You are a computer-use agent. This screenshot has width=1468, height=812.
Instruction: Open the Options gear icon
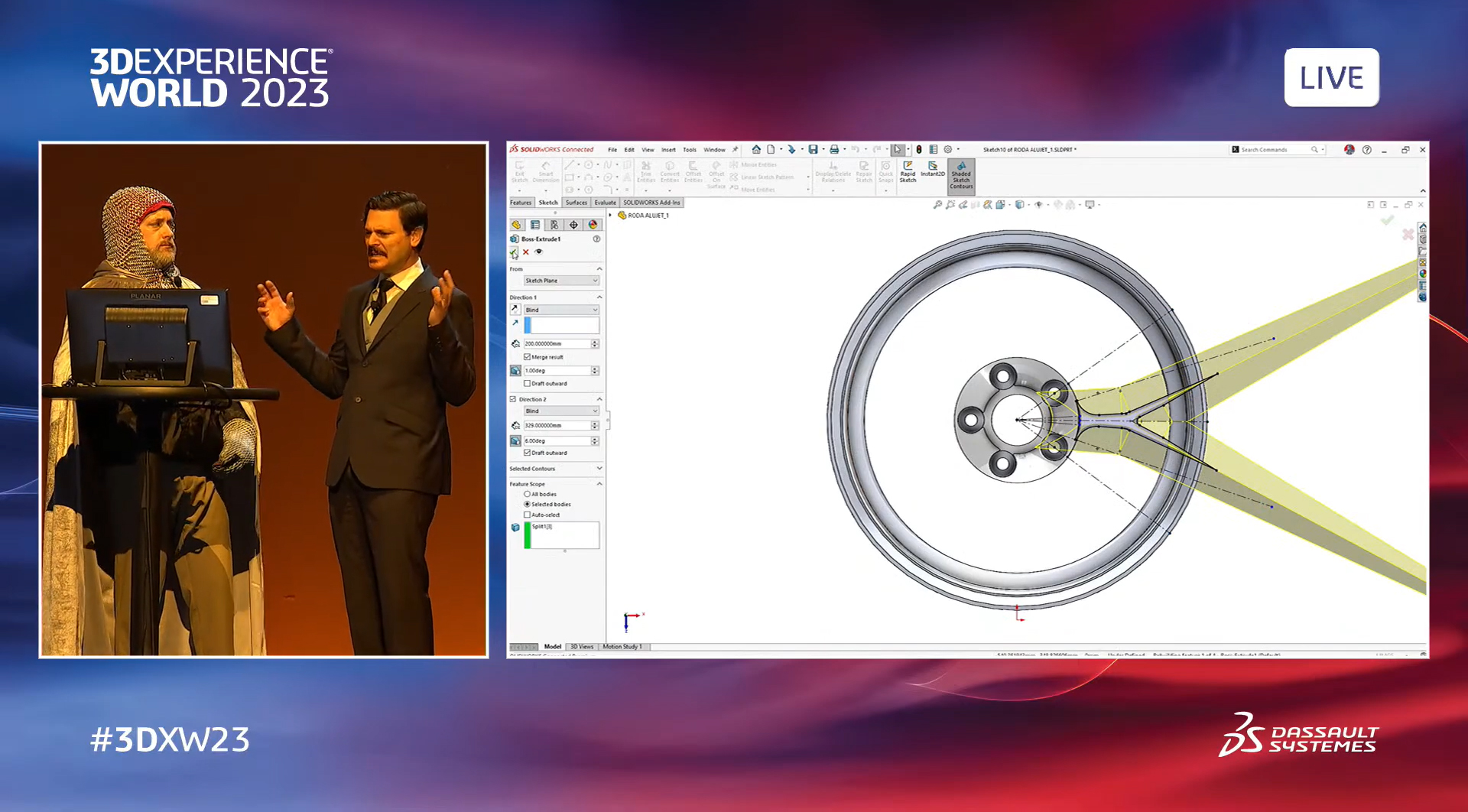point(948,150)
